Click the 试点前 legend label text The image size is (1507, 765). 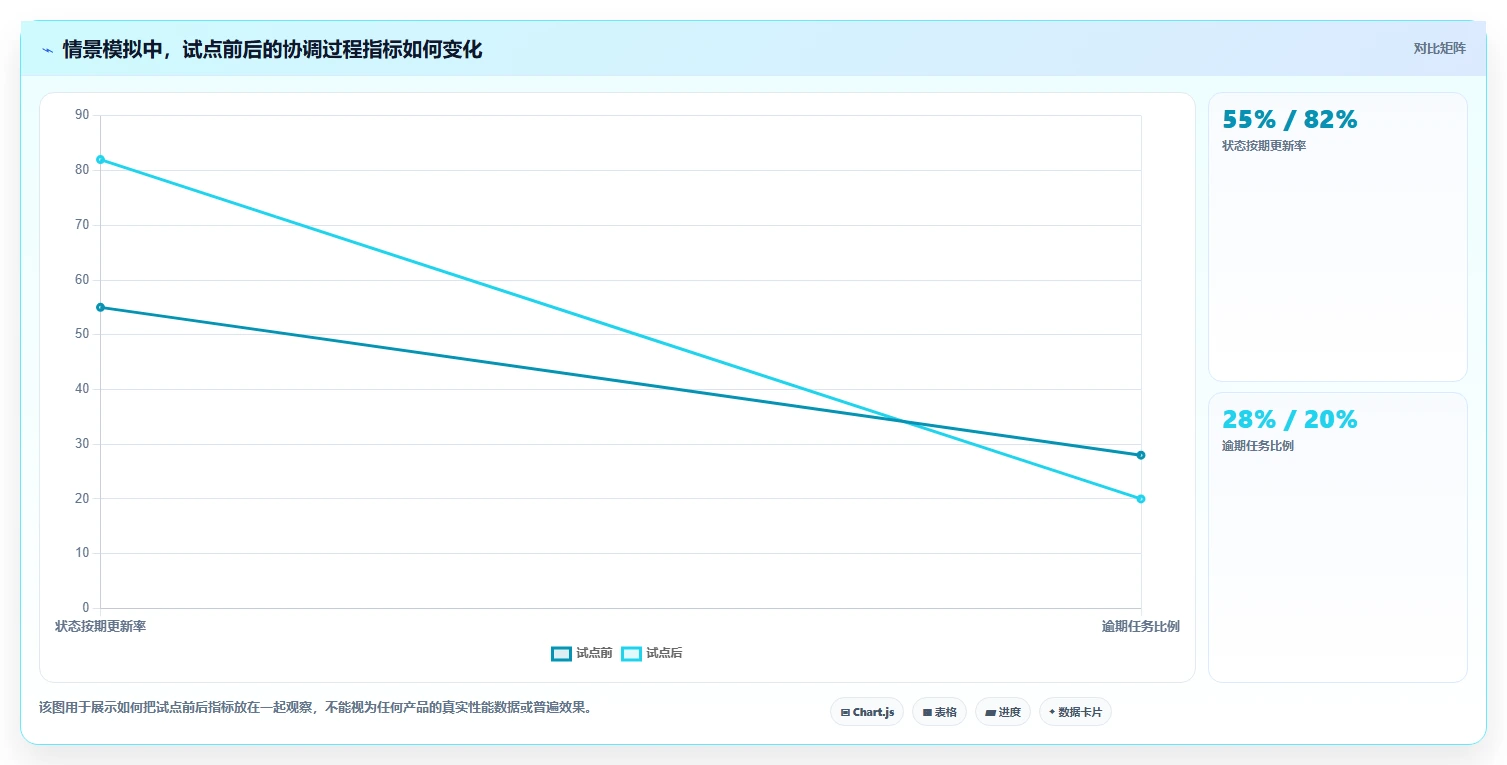click(x=594, y=654)
